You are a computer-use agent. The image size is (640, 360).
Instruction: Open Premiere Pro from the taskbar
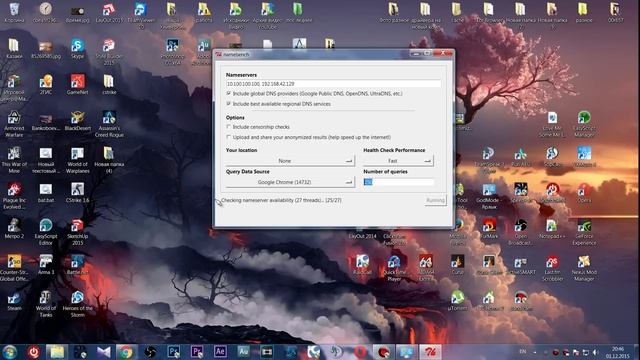(197, 352)
